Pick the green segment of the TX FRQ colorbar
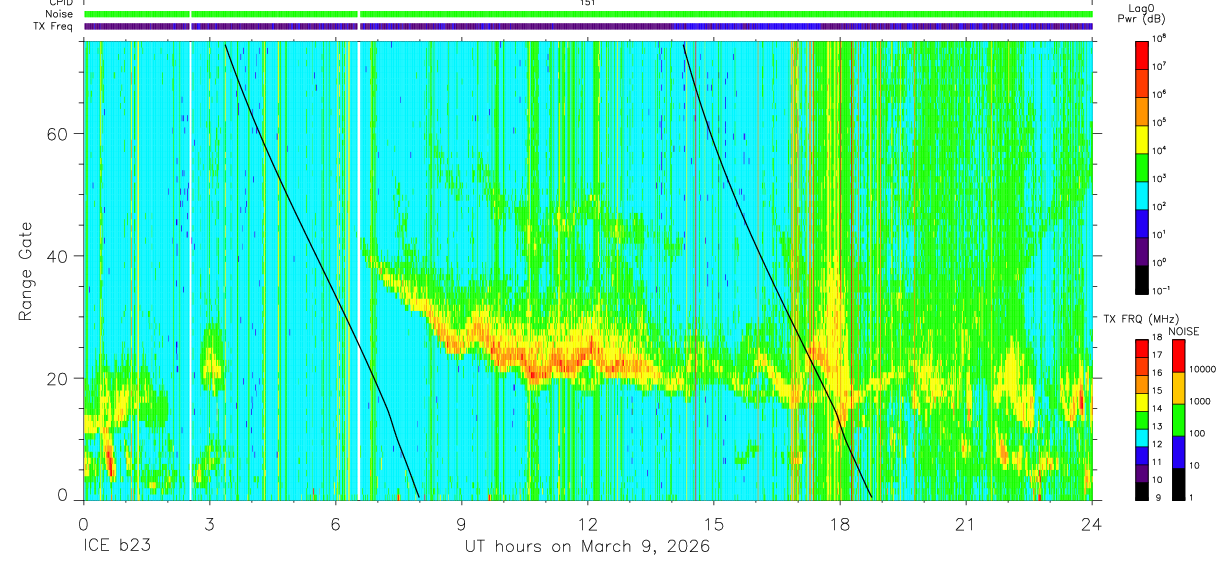This screenshot has height=567, width=1228. tap(1142, 421)
